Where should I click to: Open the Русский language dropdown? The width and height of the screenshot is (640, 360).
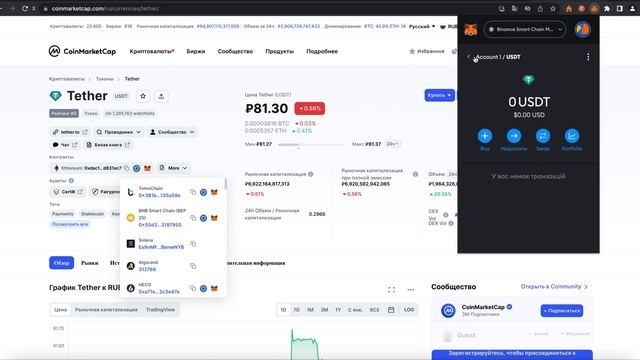(x=422, y=27)
